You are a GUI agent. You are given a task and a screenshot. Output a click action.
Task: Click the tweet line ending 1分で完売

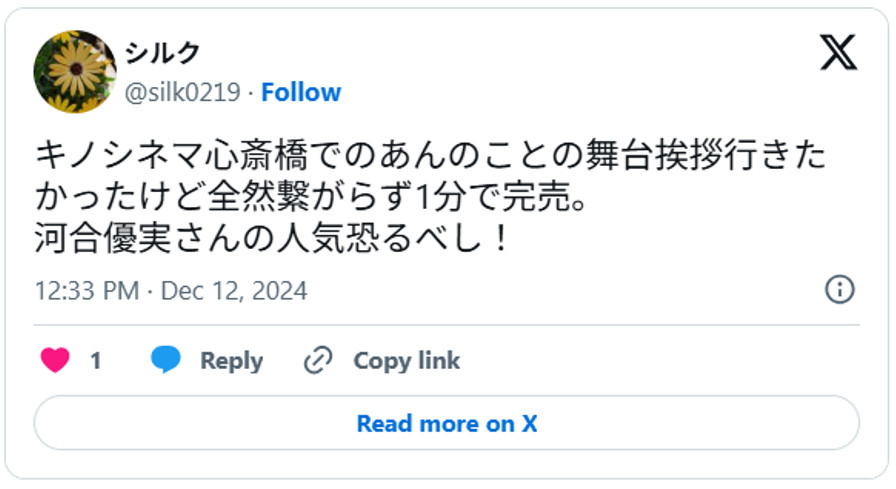tap(308, 199)
